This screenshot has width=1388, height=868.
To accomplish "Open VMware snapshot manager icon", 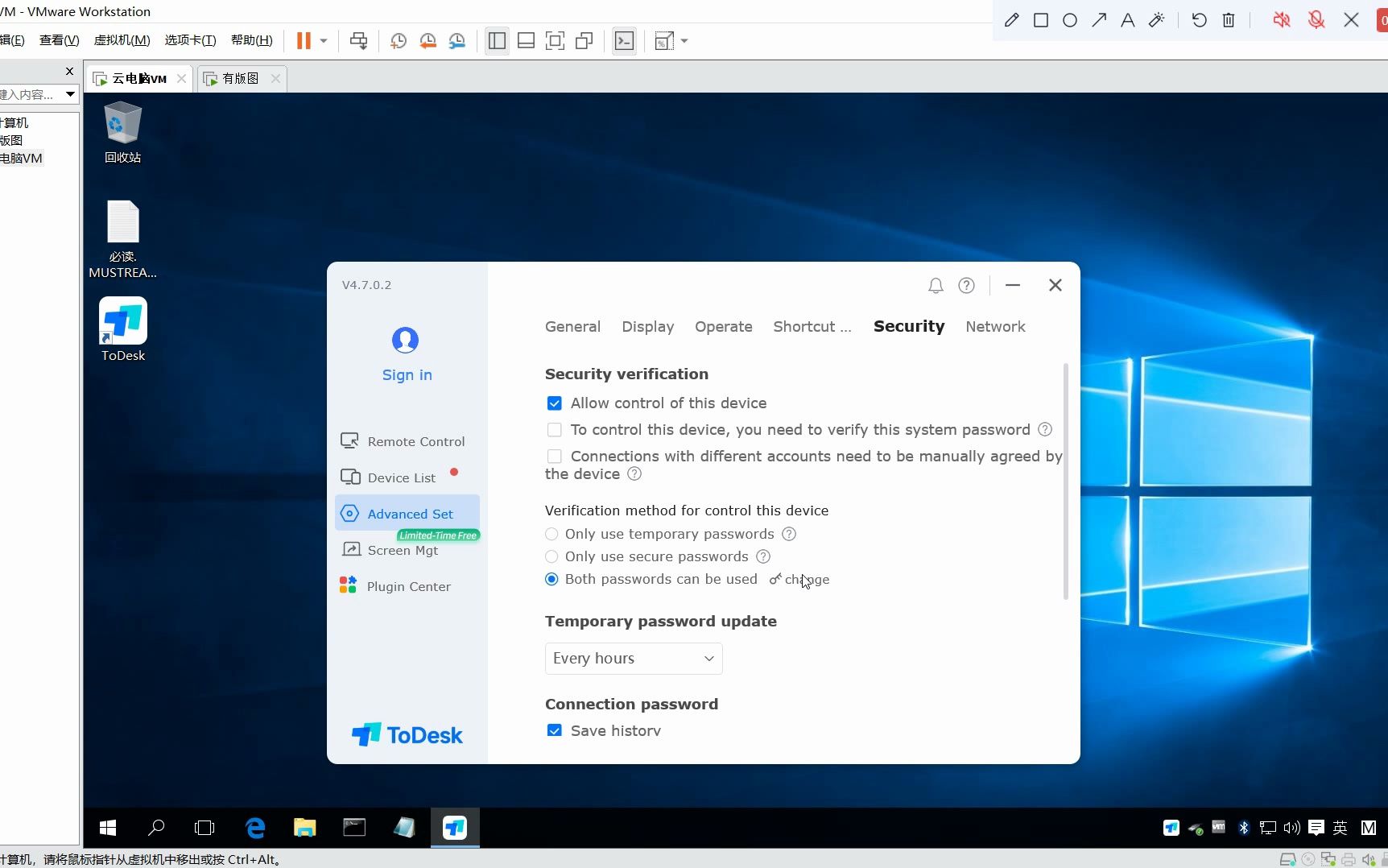I will 456,41.
